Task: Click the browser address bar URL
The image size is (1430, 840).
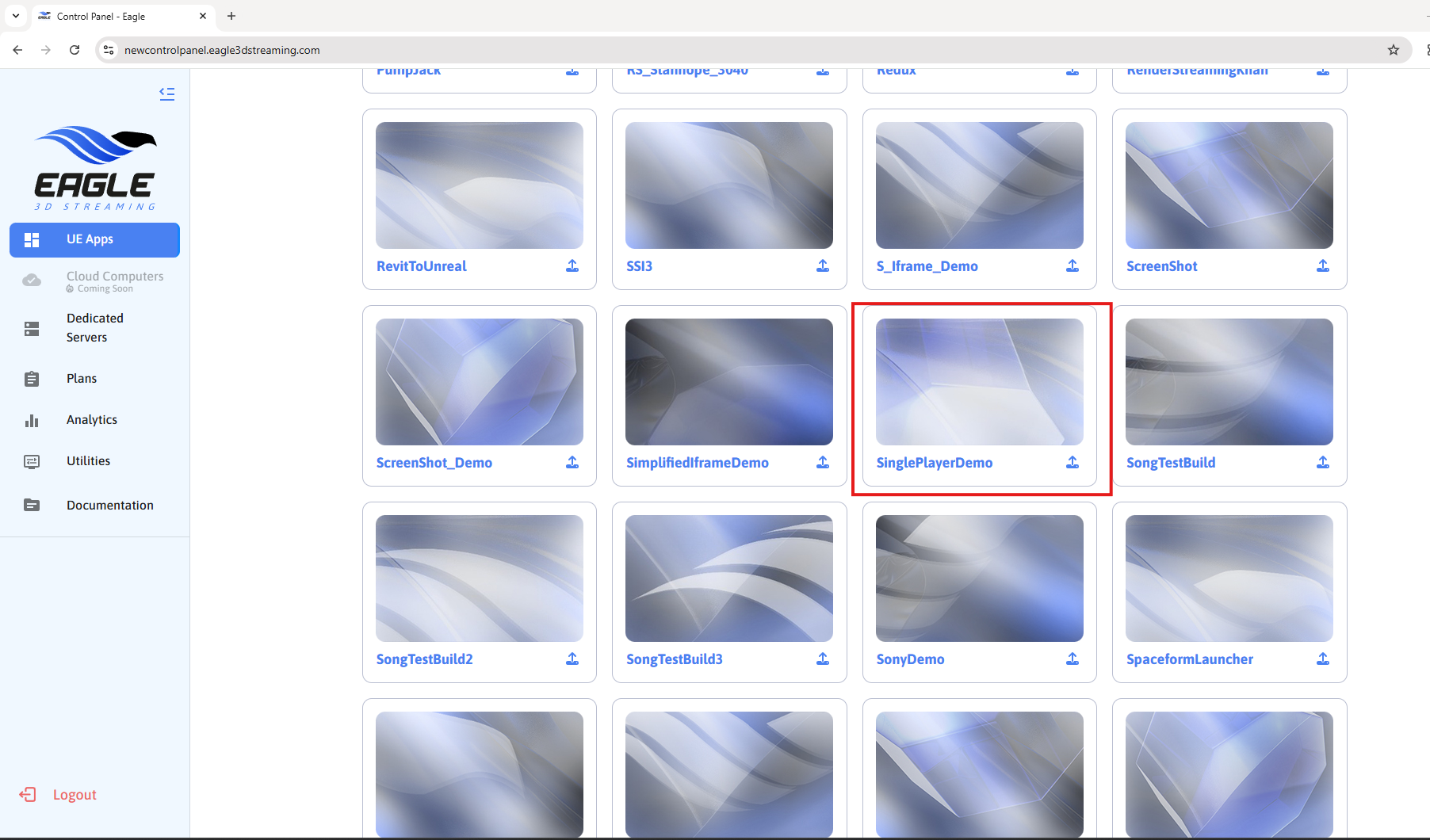Action: [222, 50]
